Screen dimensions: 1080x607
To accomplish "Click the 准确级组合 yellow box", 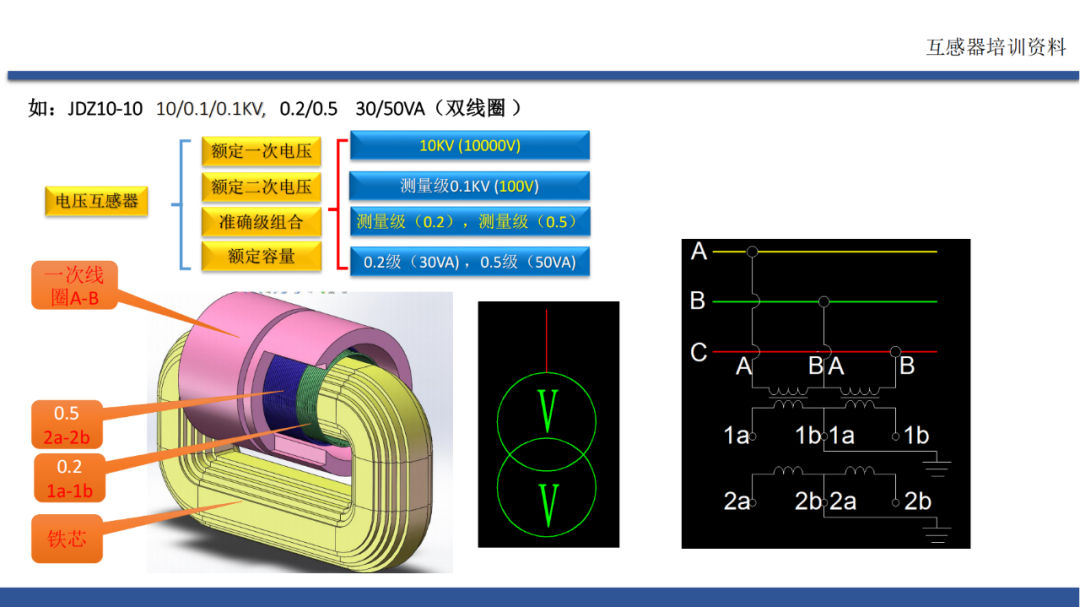I will 261,221.
